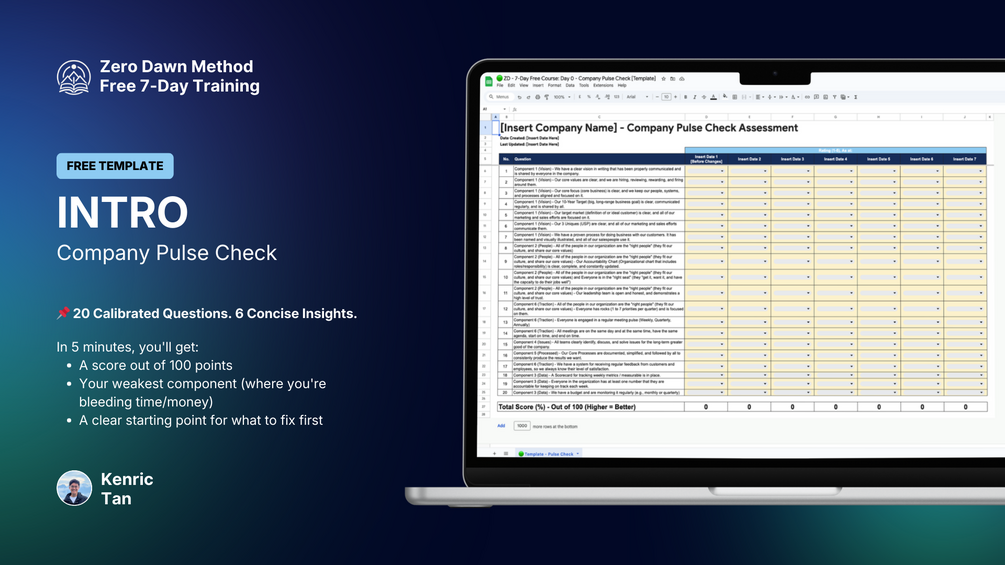Decrease font size with minus button
Image resolution: width=1005 pixels, height=565 pixels.
(657, 97)
